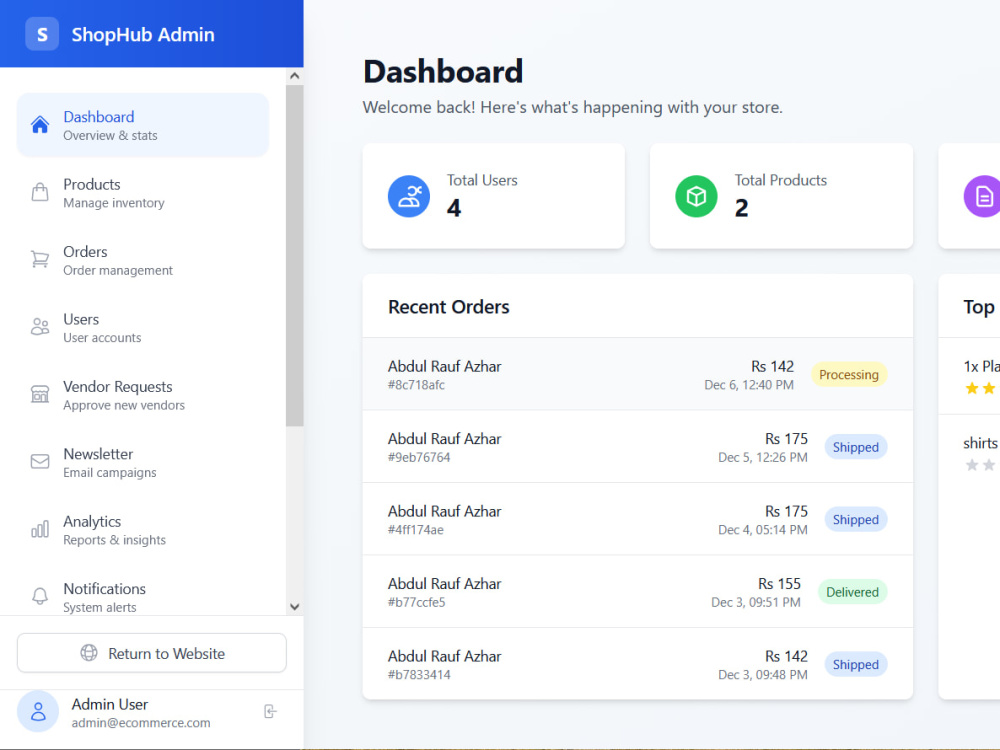Click the Total Products count 2
Image resolution: width=1000 pixels, height=750 pixels.
point(742,208)
